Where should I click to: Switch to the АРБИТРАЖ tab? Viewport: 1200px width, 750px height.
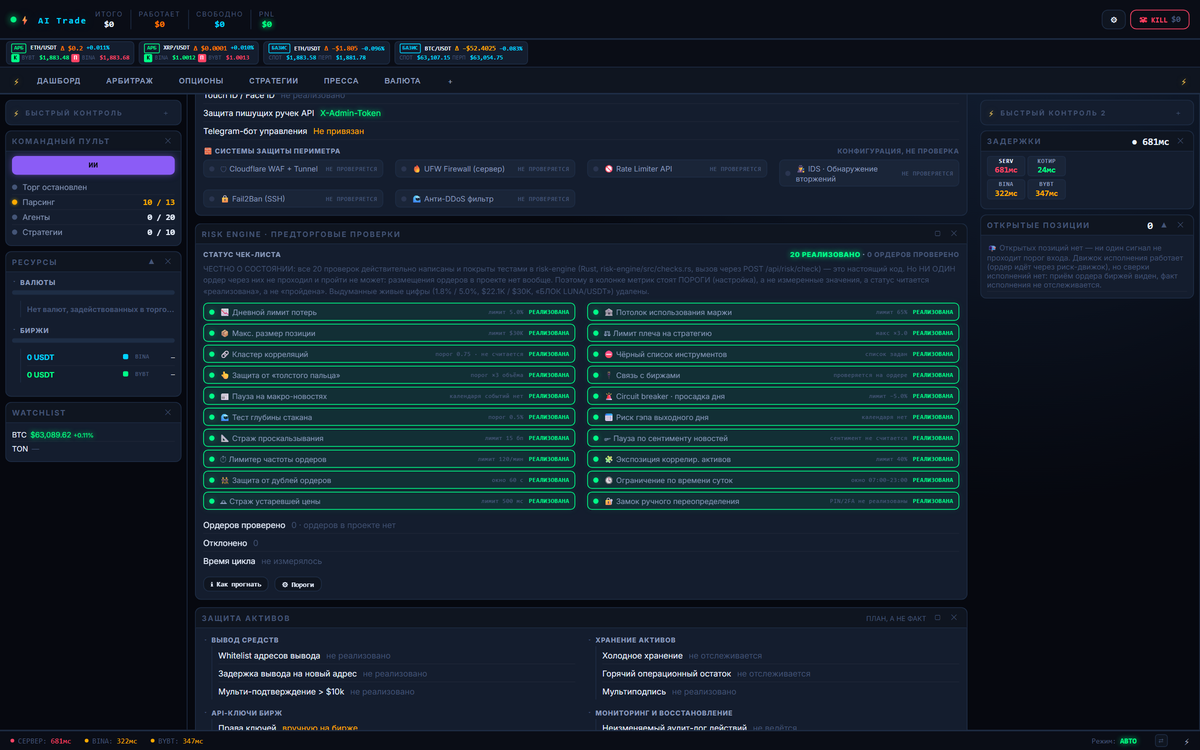pyautogui.click(x=129, y=81)
